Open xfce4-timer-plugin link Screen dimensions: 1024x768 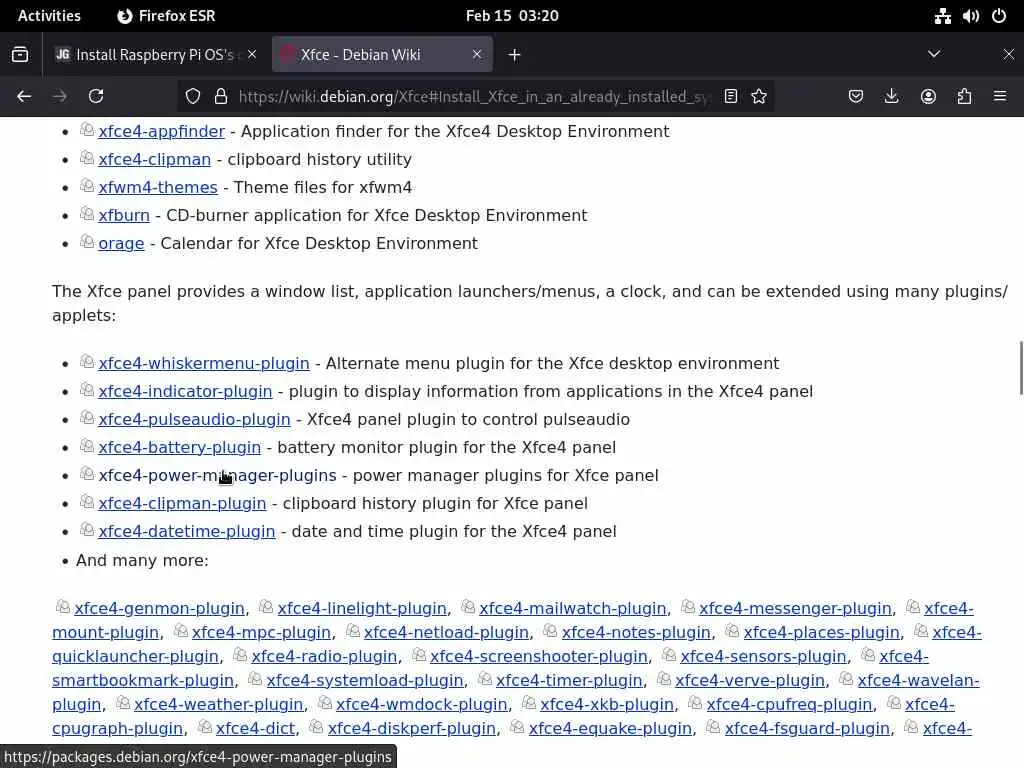[x=569, y=681]
